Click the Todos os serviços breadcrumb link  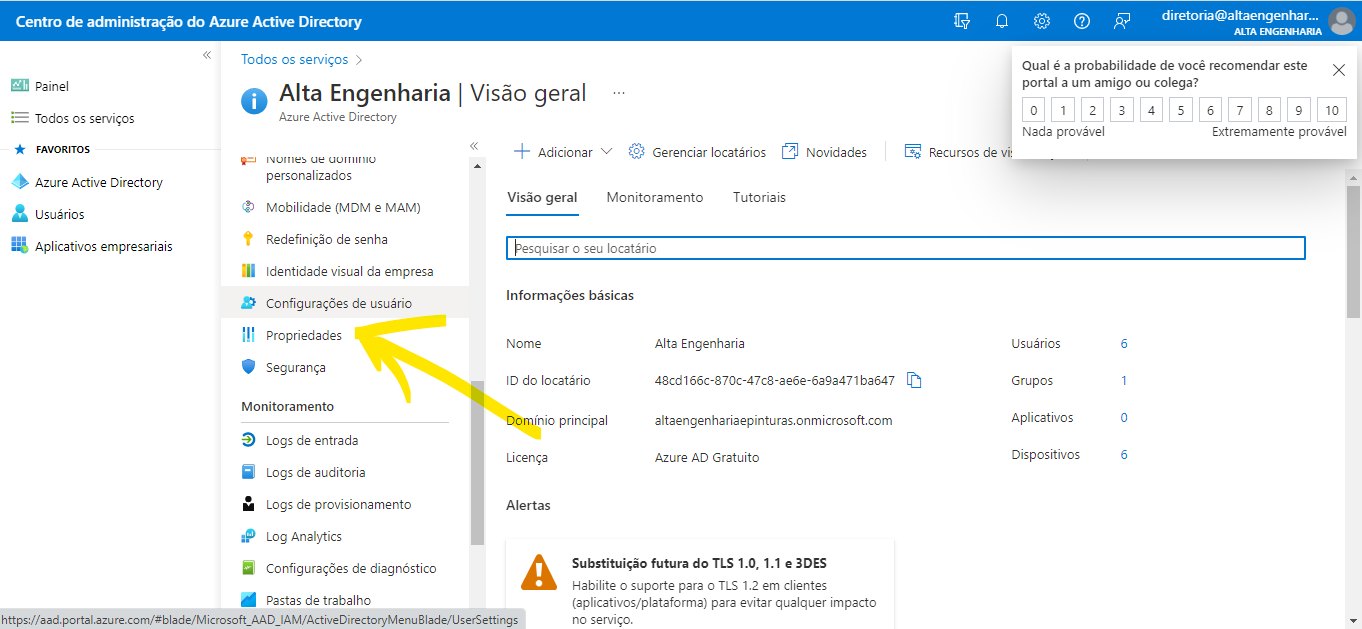tap(295, 60)
